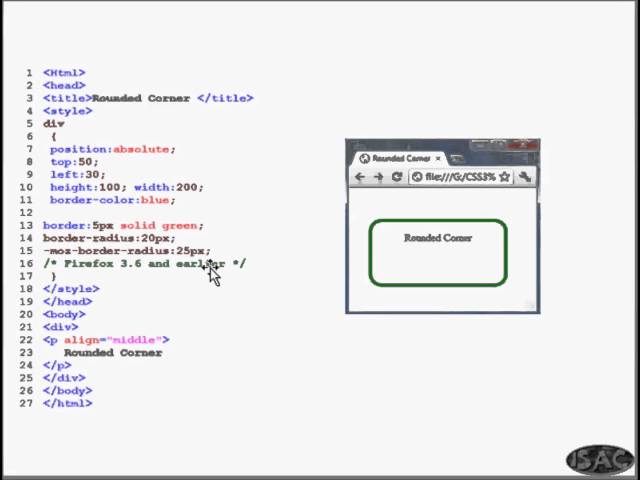Bookmark the page with the star icon
The width and height of the screenshot is (640, 480).
click(x=504, y=177)
